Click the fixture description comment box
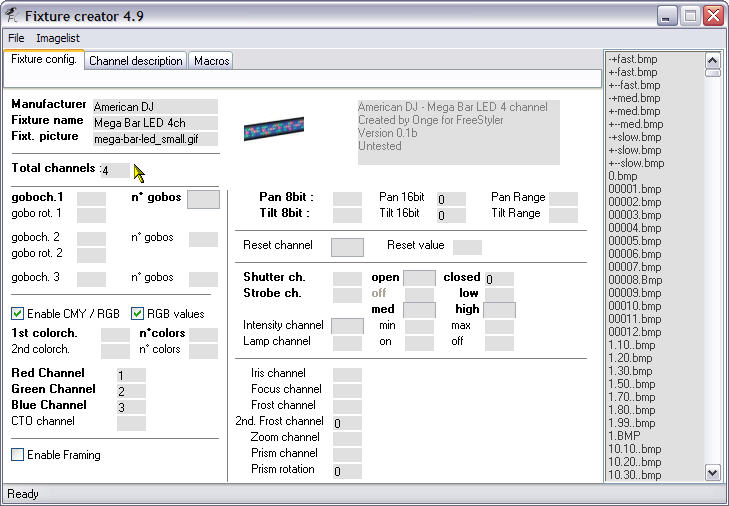The width and height of the screenshot is (729, 506). (458, 132)
